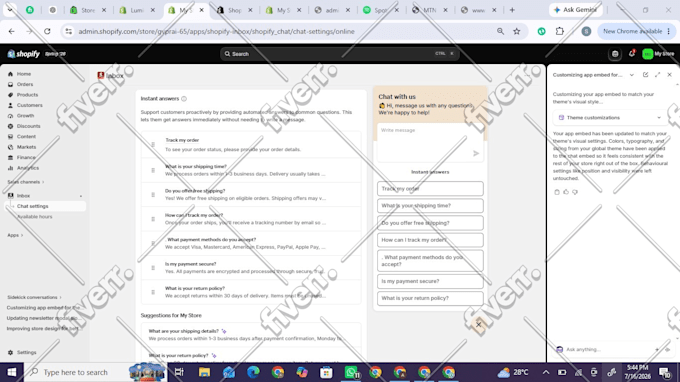
Task: Open Customizing app embed conversation link
Action: tap(43, 308)
